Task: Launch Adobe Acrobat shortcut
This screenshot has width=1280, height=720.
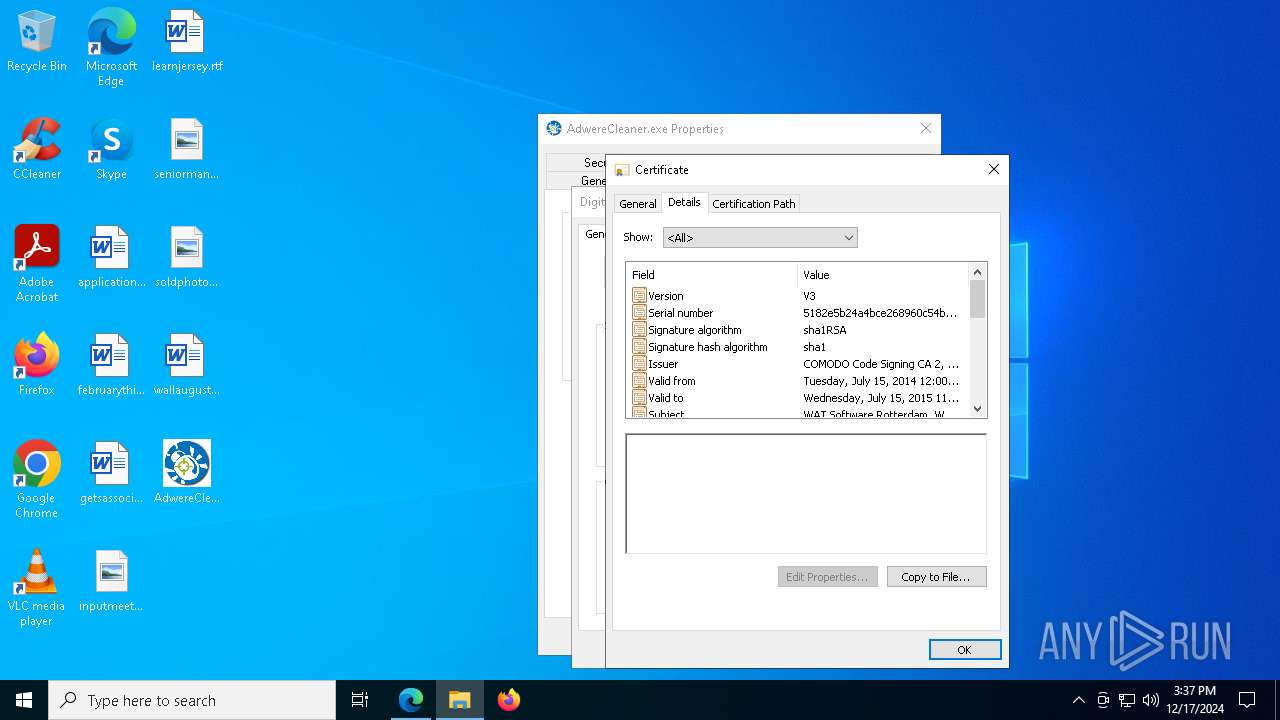Action: point(37,264)
